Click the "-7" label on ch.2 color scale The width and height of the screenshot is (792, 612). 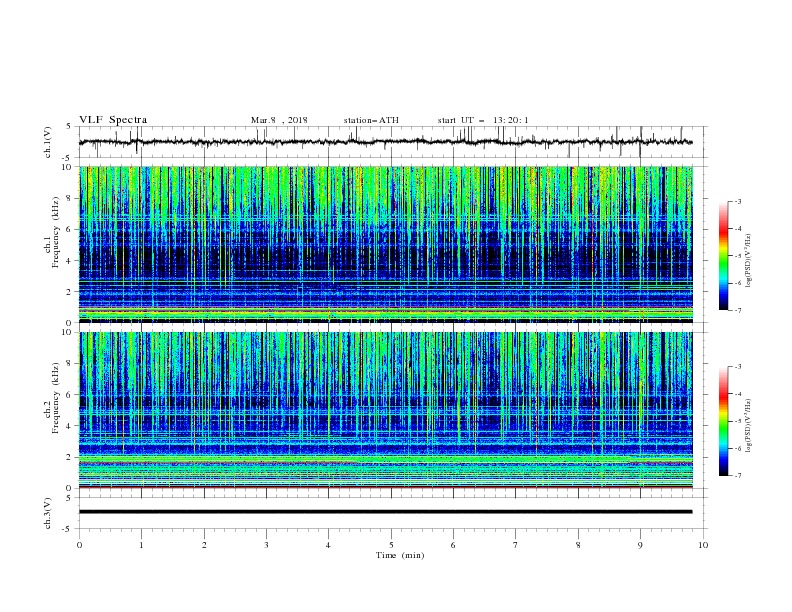[x=737, y=475]
